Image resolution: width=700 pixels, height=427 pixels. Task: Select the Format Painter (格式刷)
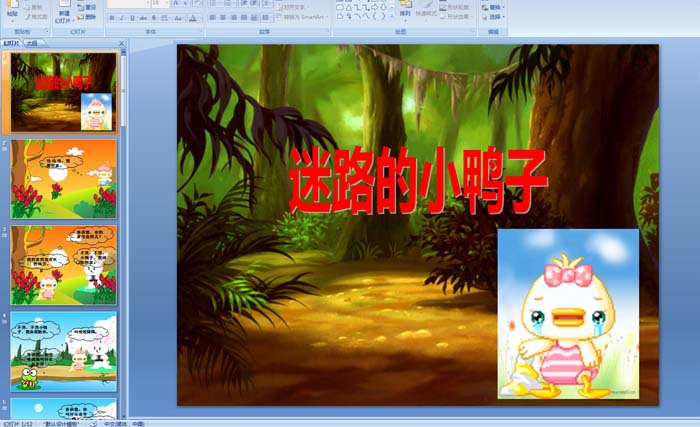click(36, 17)
